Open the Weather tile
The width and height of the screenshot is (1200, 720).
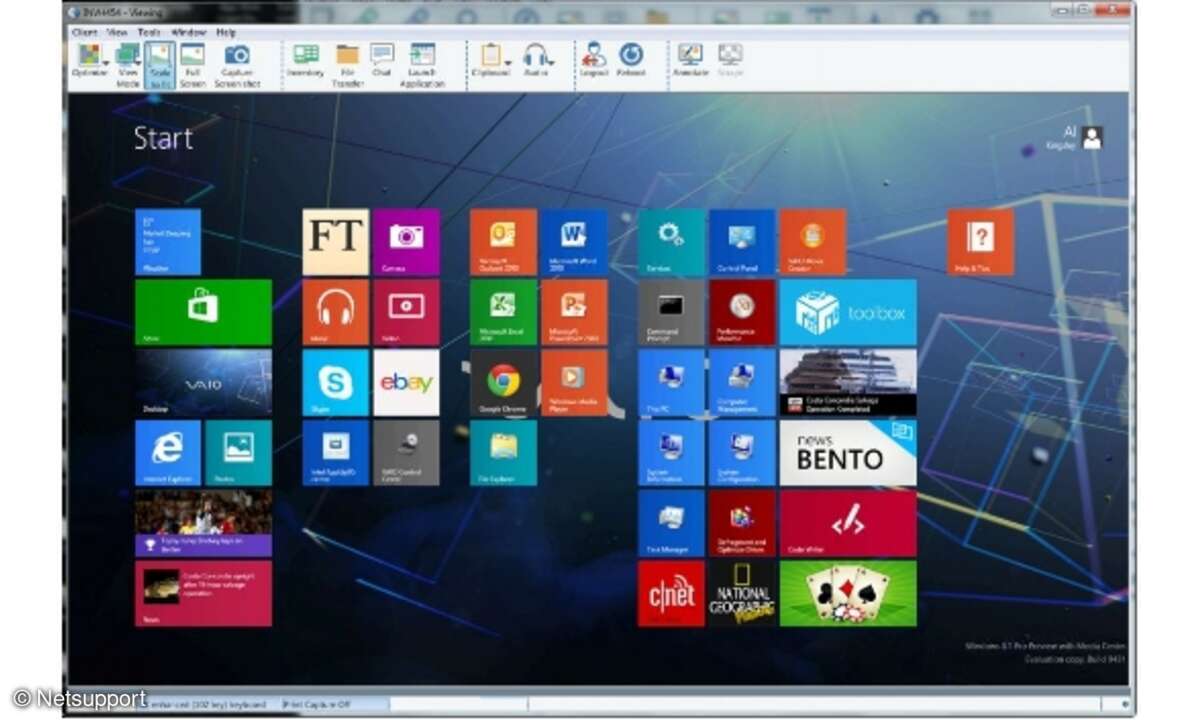[x=168, y=242]
